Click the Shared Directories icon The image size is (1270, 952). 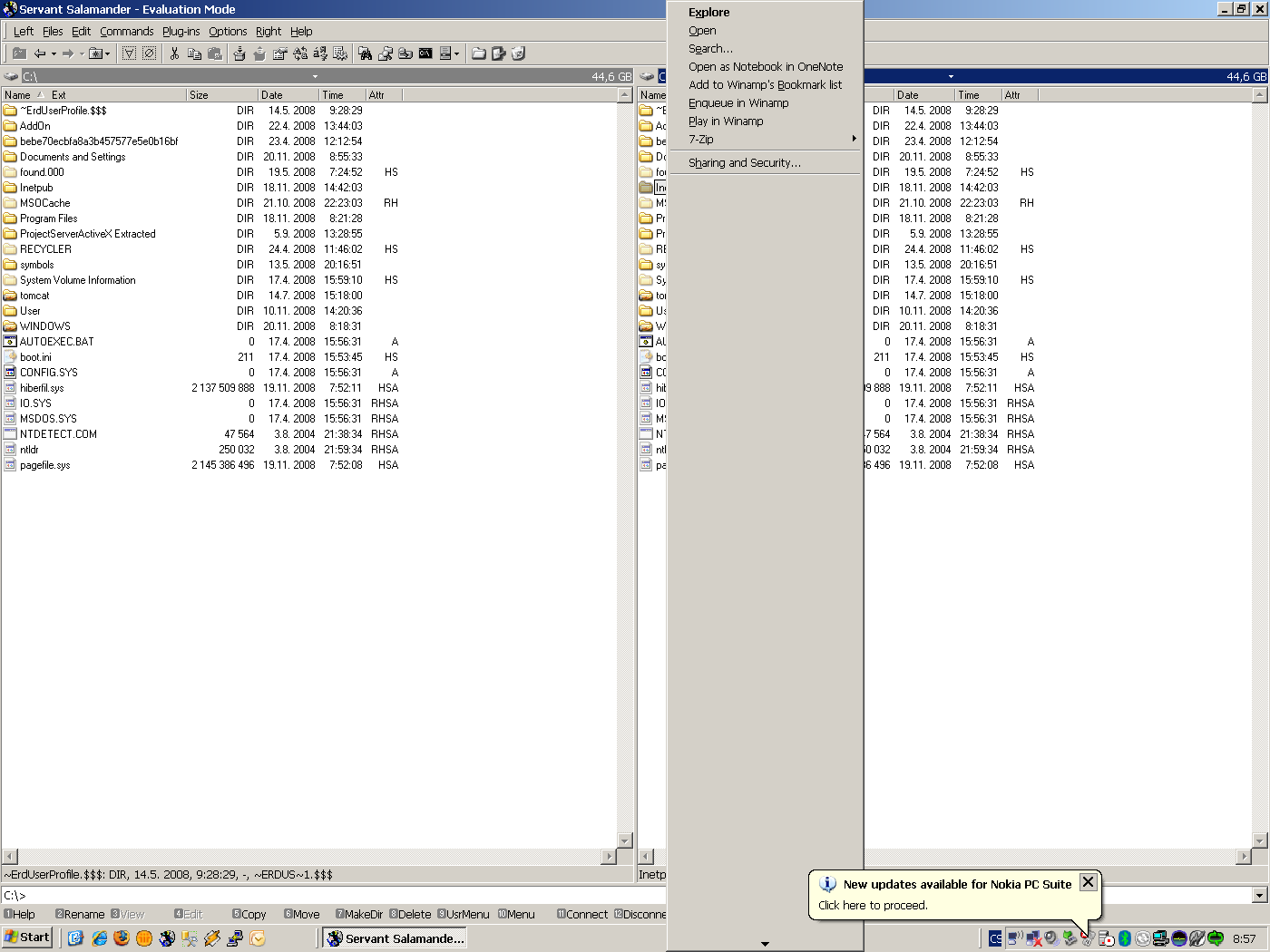tap(405, 53)
